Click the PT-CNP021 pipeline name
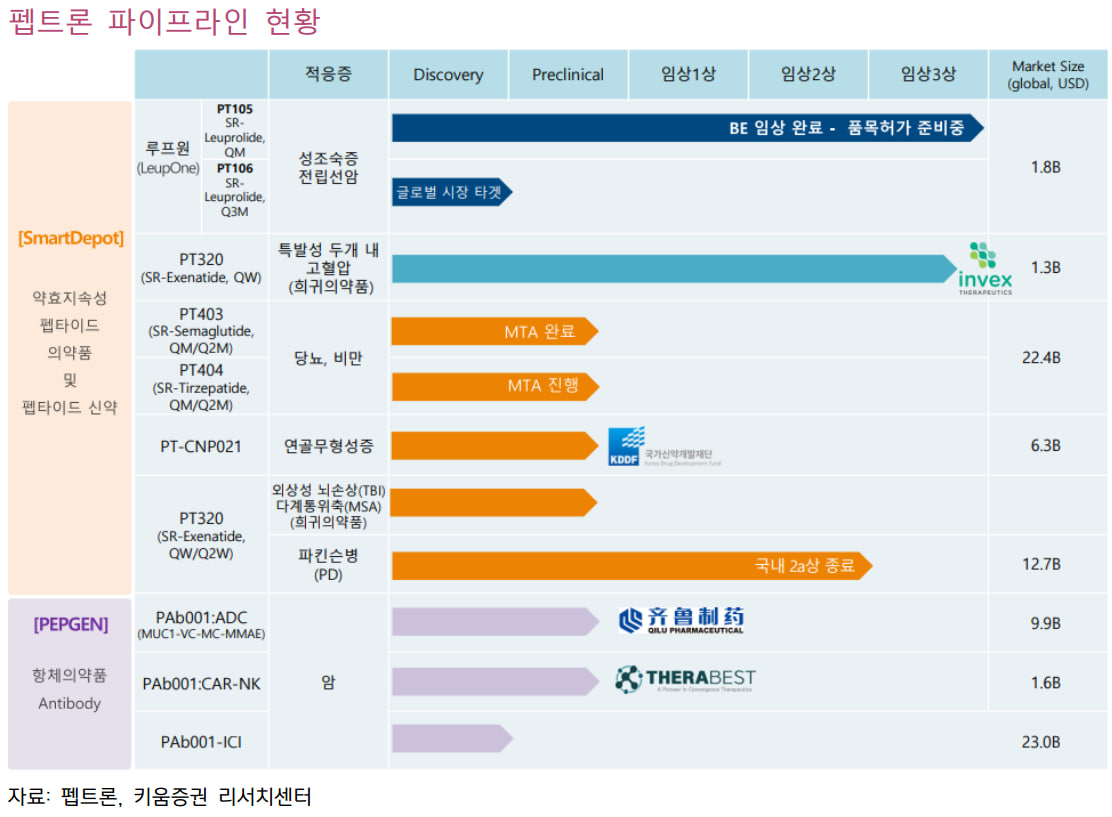1112x817 pixels. 201,446
